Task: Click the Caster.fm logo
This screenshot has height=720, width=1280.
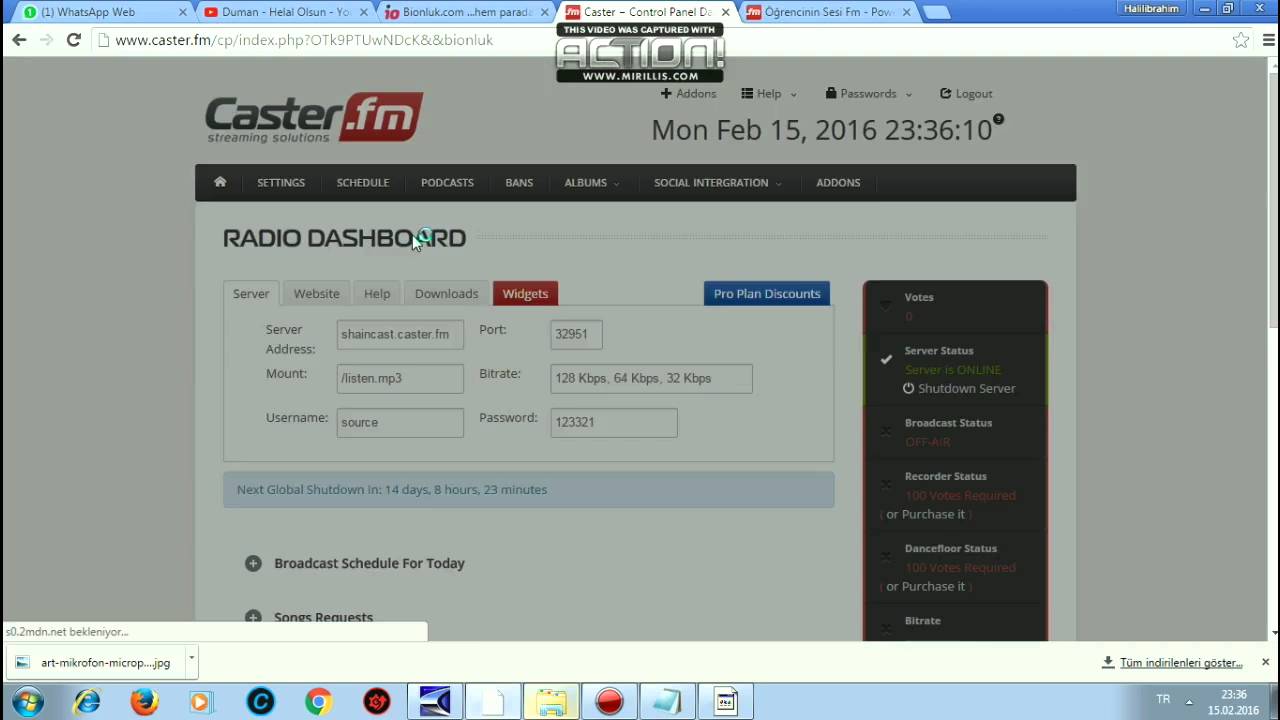Action: [314, 118]
